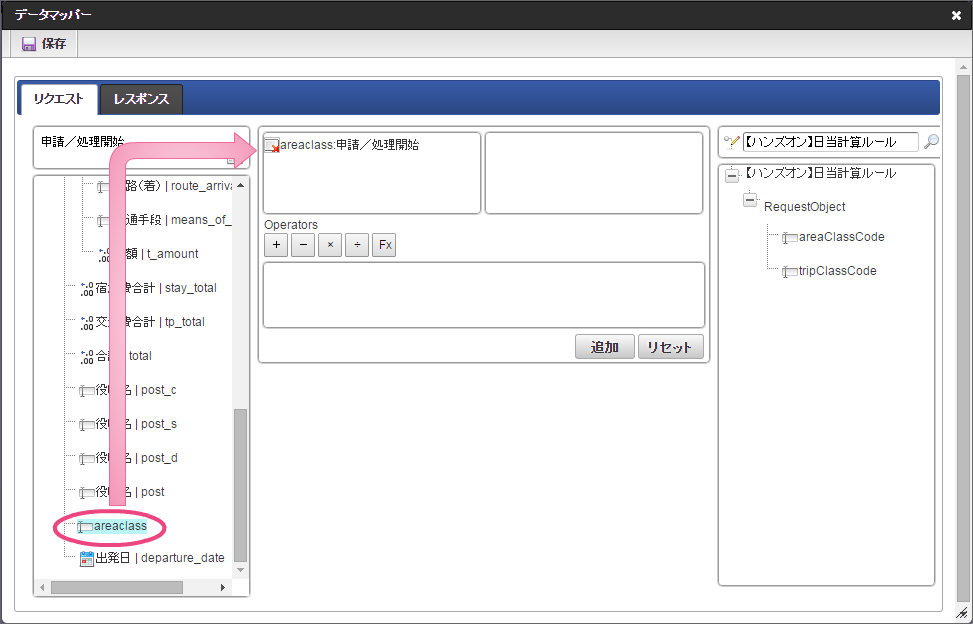
Task: Click the left tree horizontal scrollbar right arrow
Action: [x=223, y=587]
